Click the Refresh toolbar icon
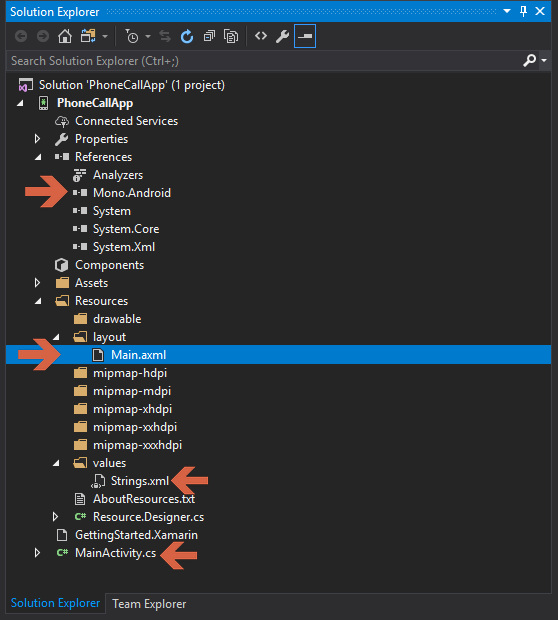 coord(187,36)
